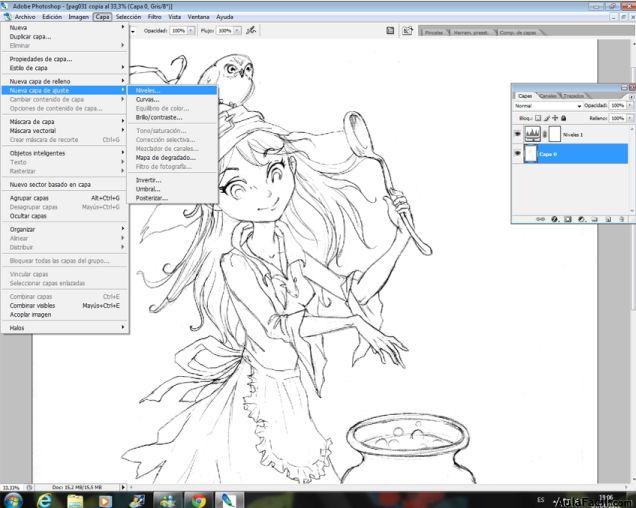Enable lock transparent pixels icon

[538, 118]
